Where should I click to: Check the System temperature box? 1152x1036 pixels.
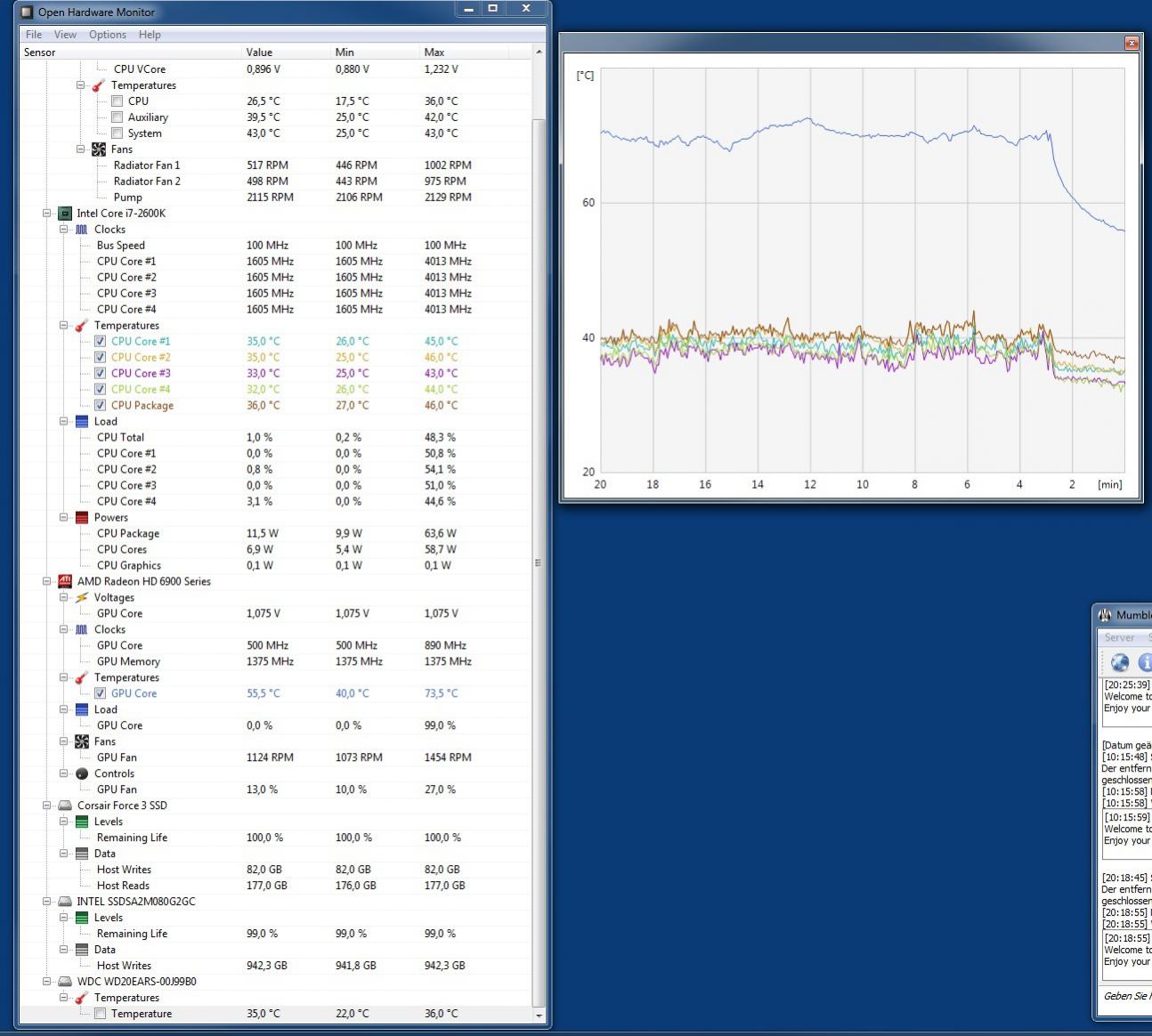(117, 134)
